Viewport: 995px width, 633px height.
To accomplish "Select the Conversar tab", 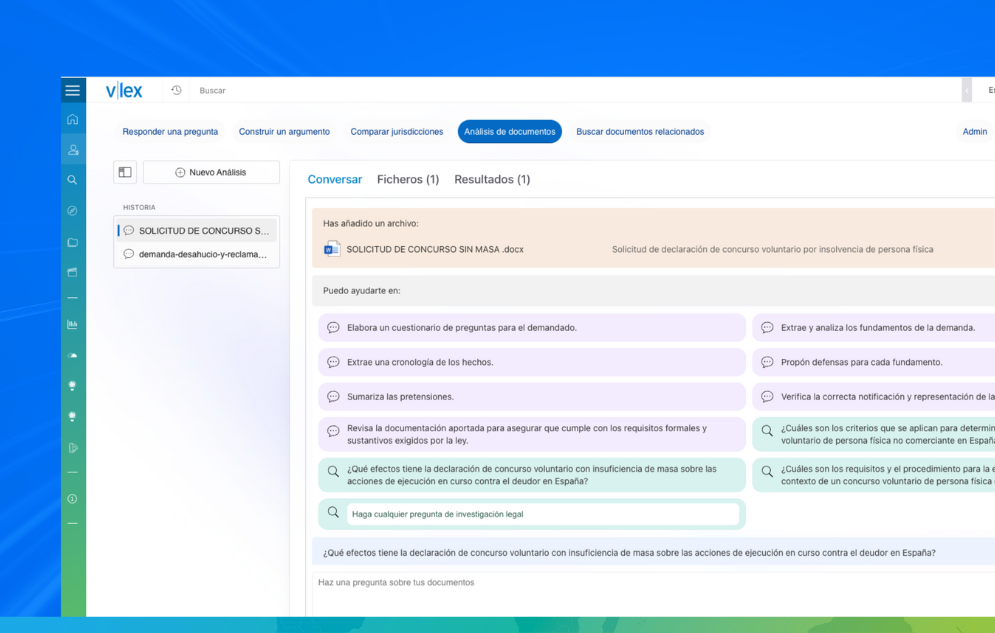I will tap(335, 179).
